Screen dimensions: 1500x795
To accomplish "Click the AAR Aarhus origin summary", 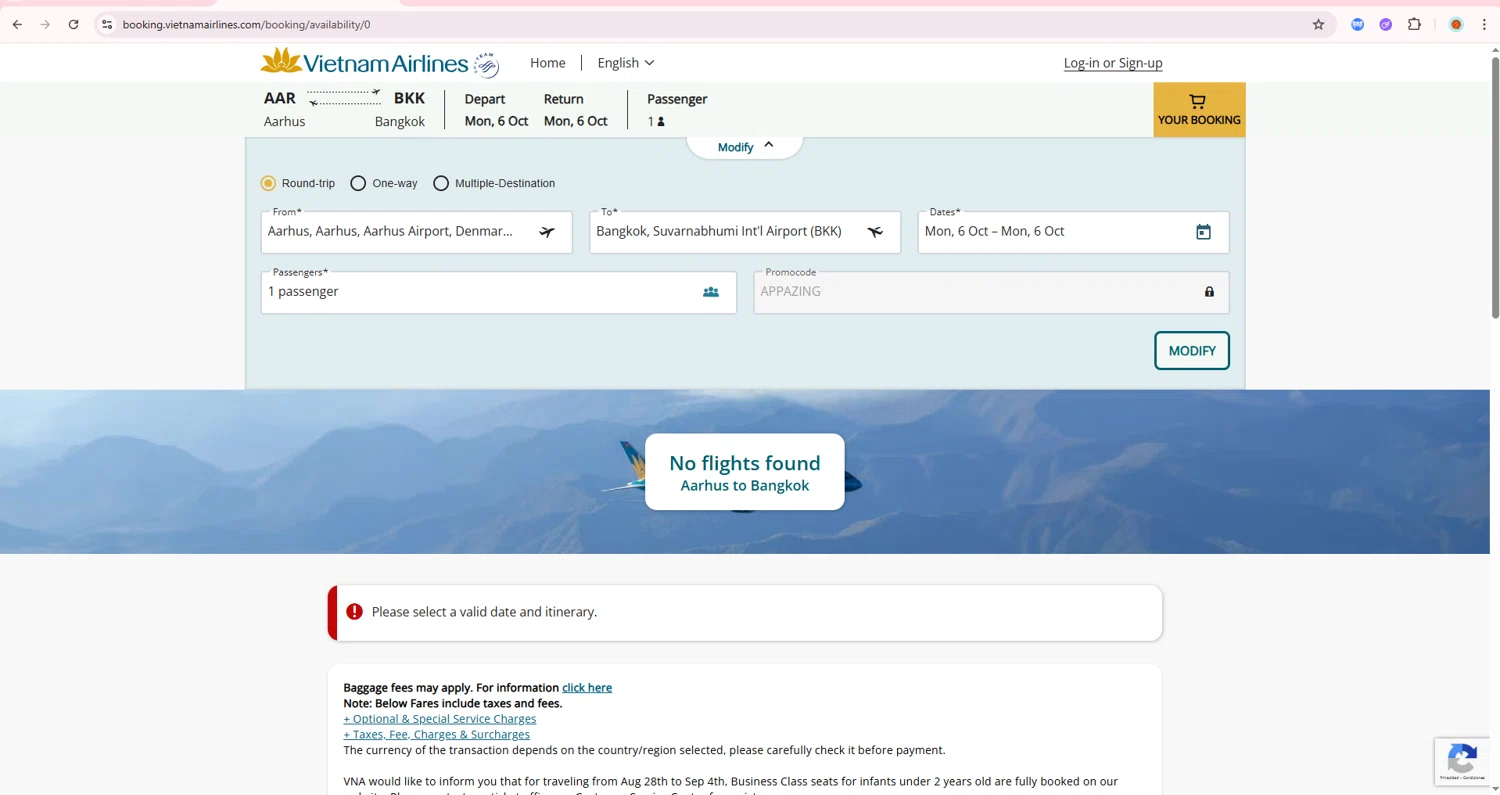I will click(x=284, y=110).
